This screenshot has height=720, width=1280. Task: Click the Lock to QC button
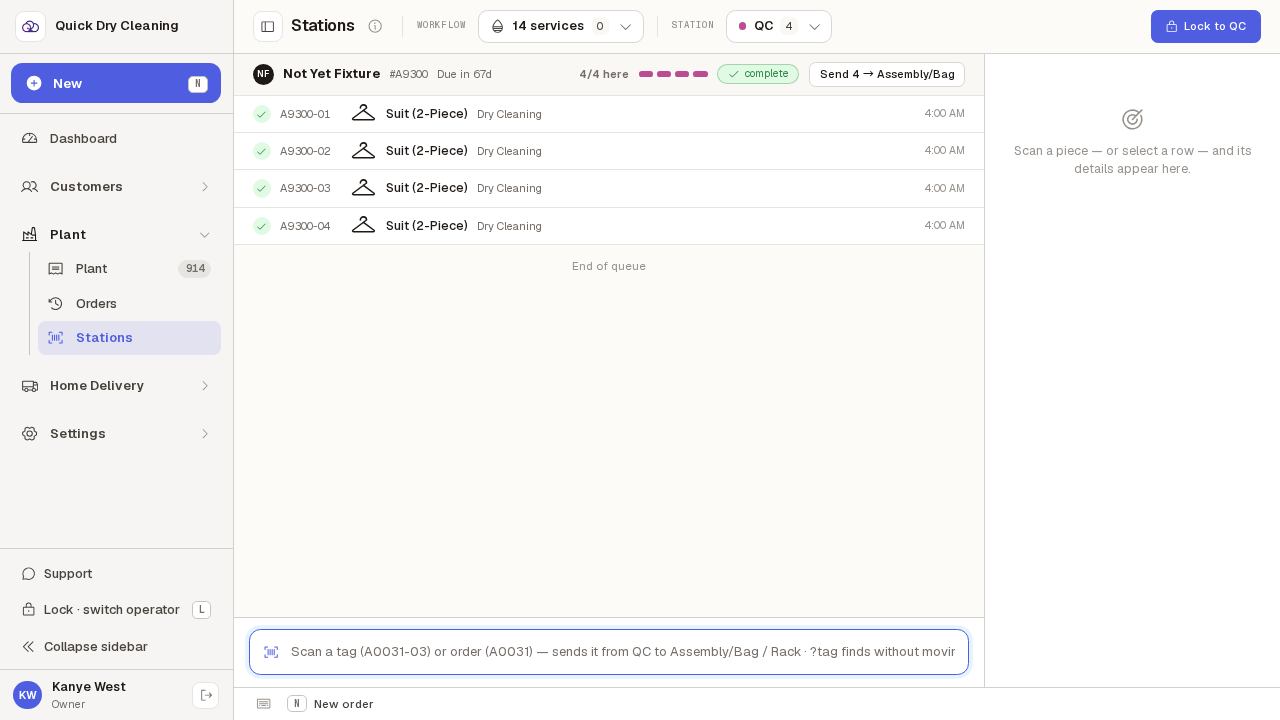[1206, 26]
